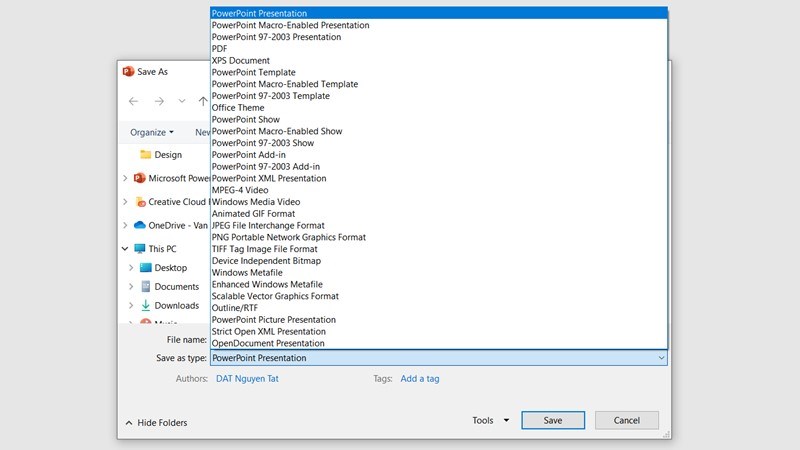Select the Design folder in sidebar
The width and height of the screenshot is (800, 450).
point(167,155)
